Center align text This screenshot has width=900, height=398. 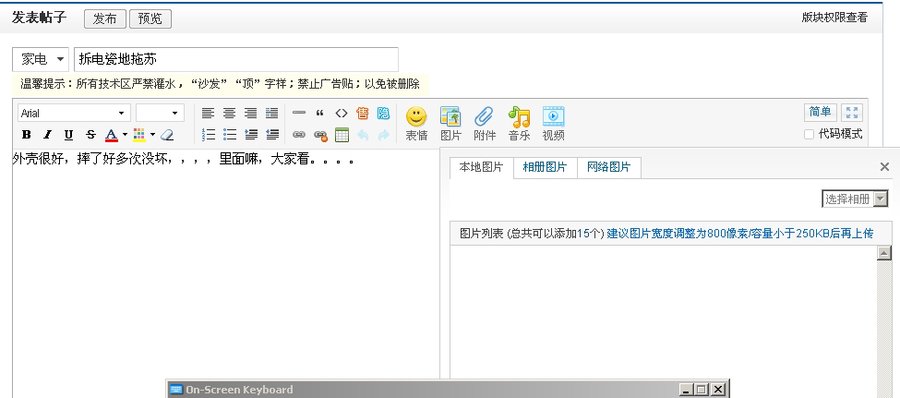(x=229, y=113)
